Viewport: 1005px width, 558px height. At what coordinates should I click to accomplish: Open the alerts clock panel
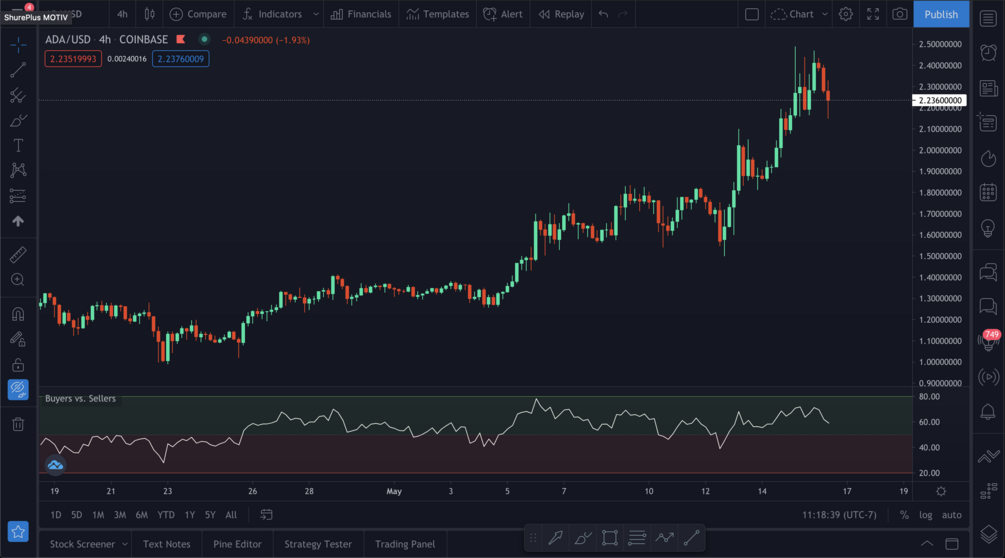tap(988, 53)
